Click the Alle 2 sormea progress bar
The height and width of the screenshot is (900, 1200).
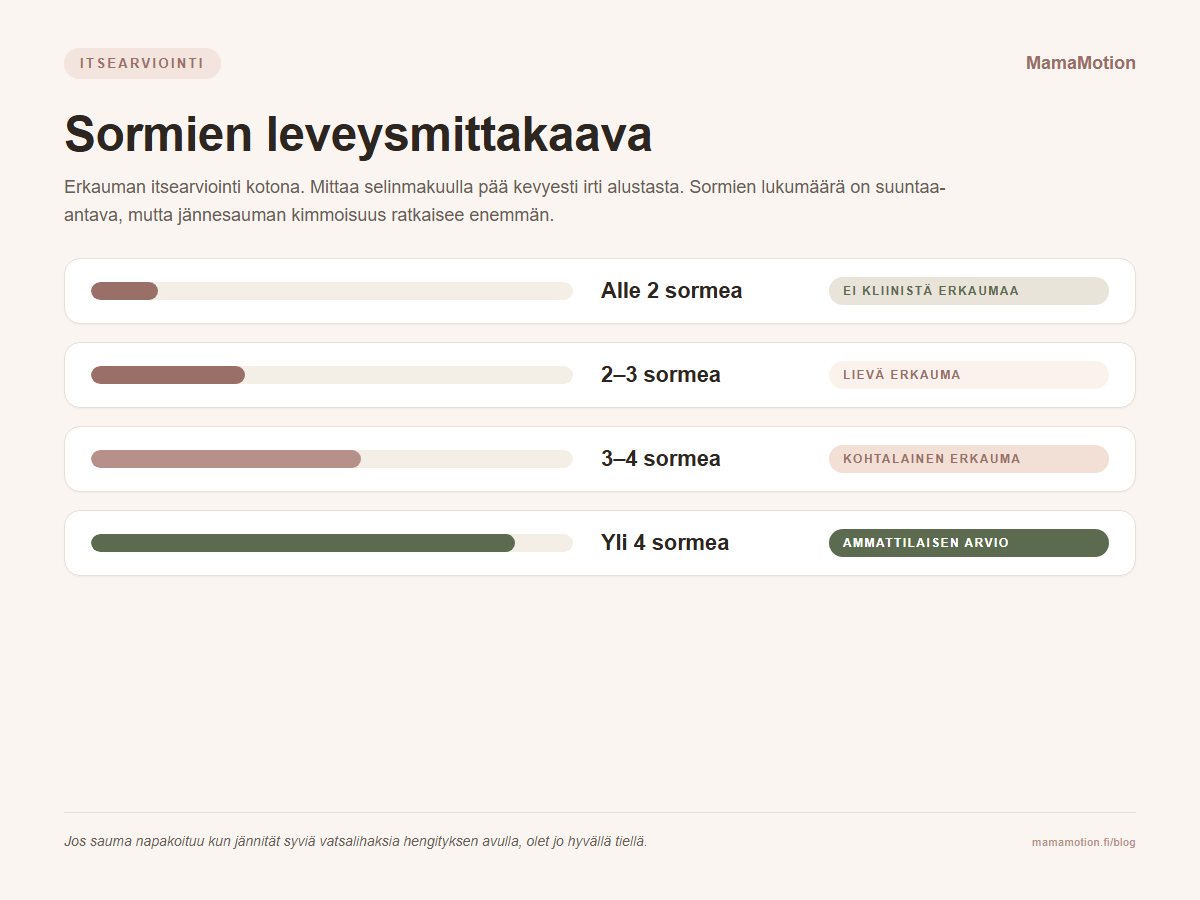332,291
